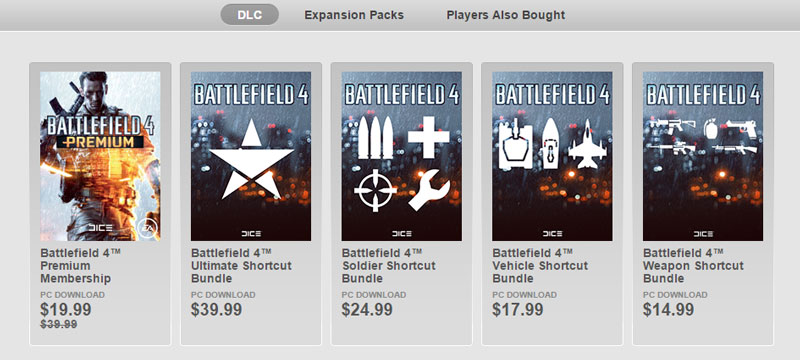This screenshot has width=800, height=360.
Task: Click the bullets icon on Soldier Shortcut Bundle
Action: pos(376,138)
